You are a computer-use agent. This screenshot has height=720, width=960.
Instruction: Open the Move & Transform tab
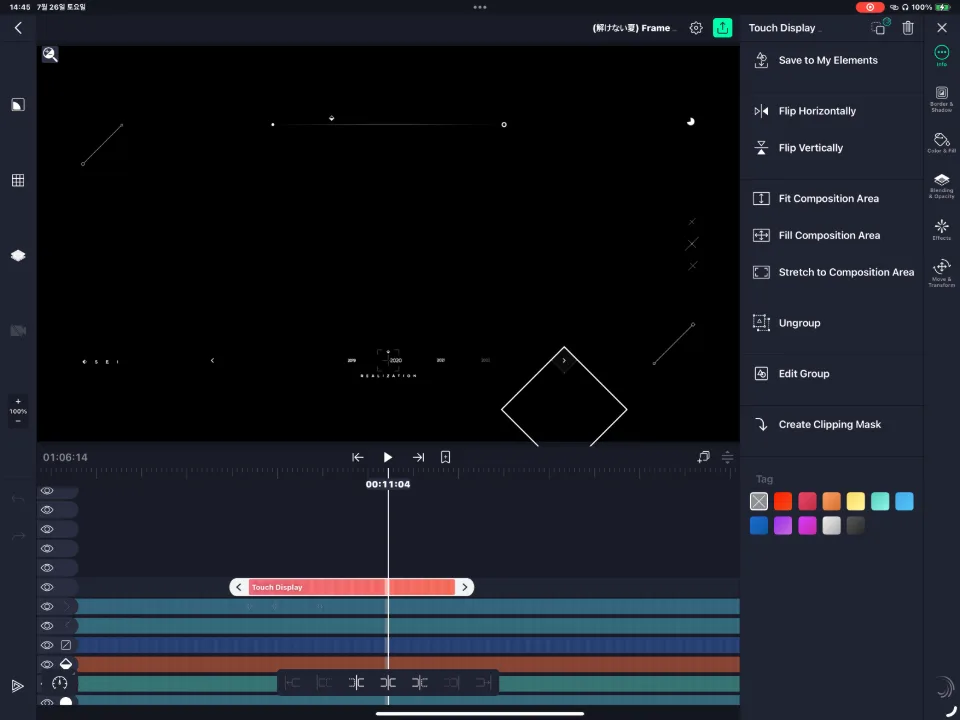[942, 273]
